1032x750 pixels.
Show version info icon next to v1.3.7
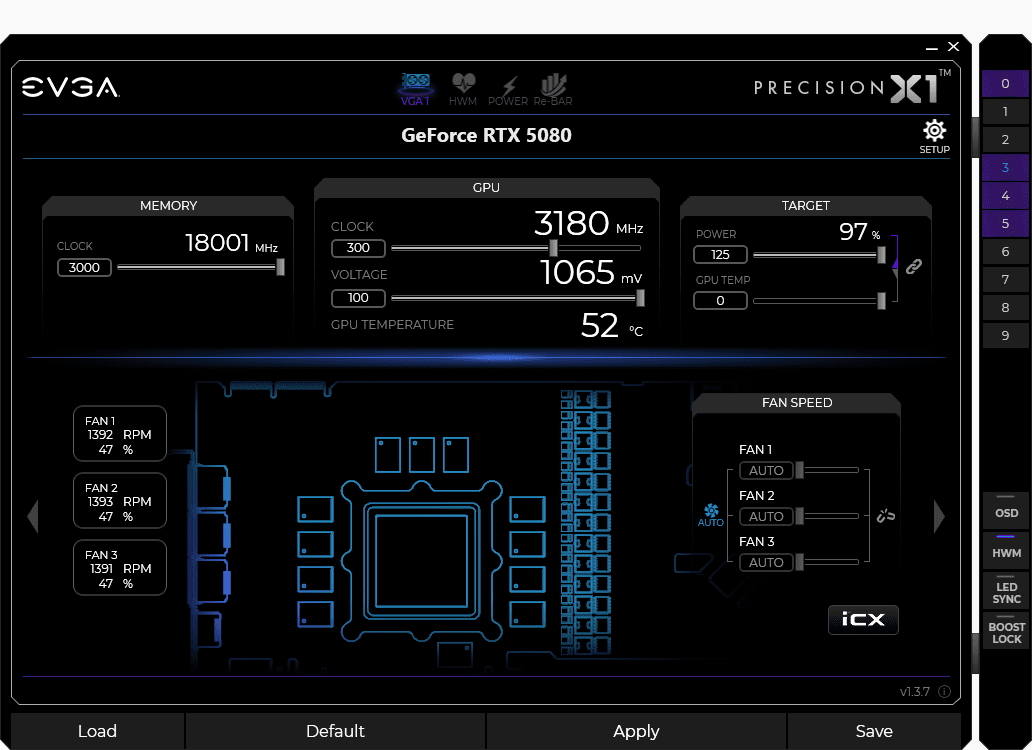coord(944,691)
